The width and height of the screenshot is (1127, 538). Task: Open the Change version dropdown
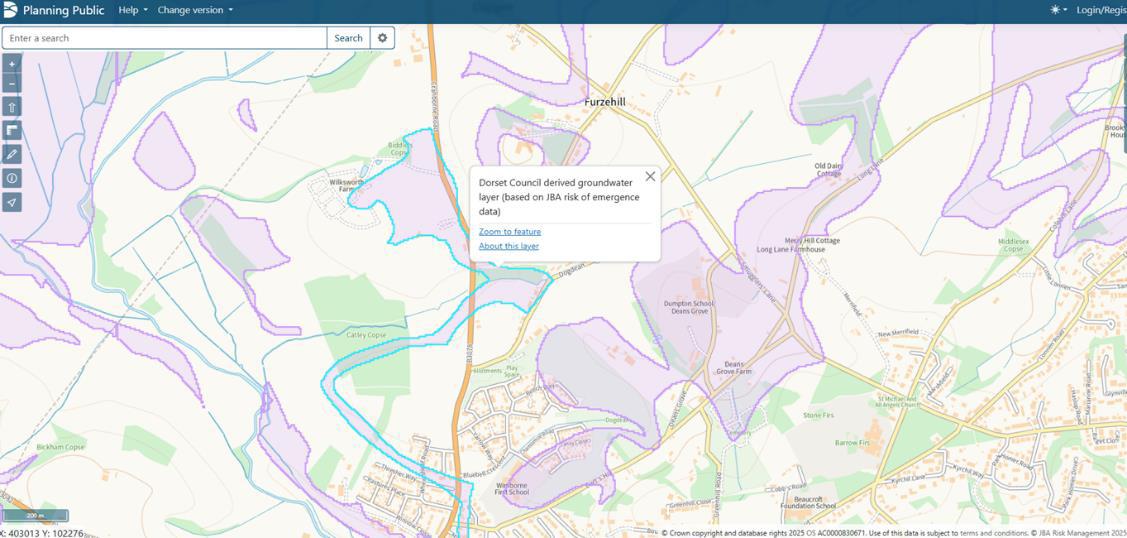click(x=195, y=10)
